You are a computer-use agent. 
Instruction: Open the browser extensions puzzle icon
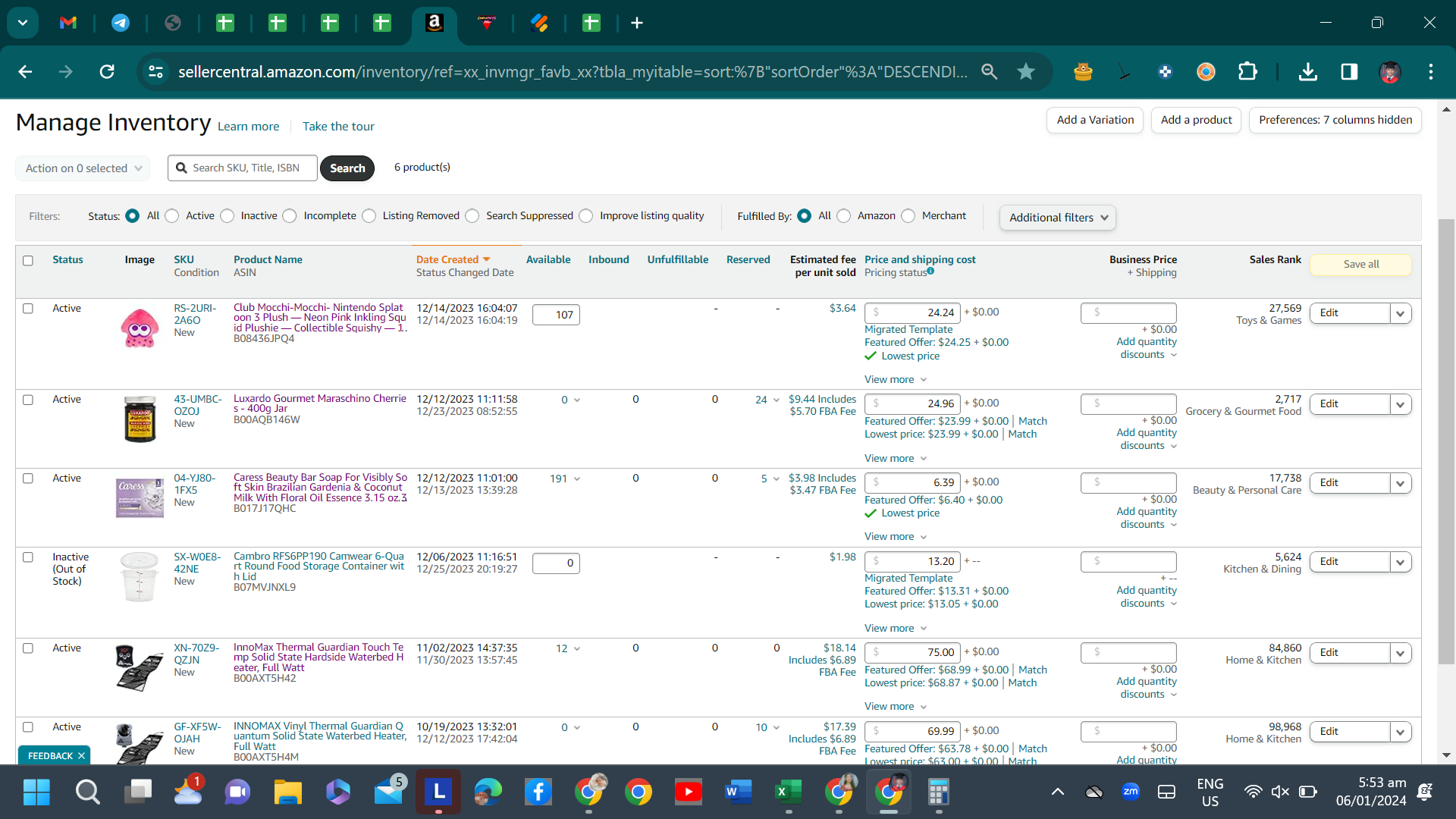point(1247,71)
